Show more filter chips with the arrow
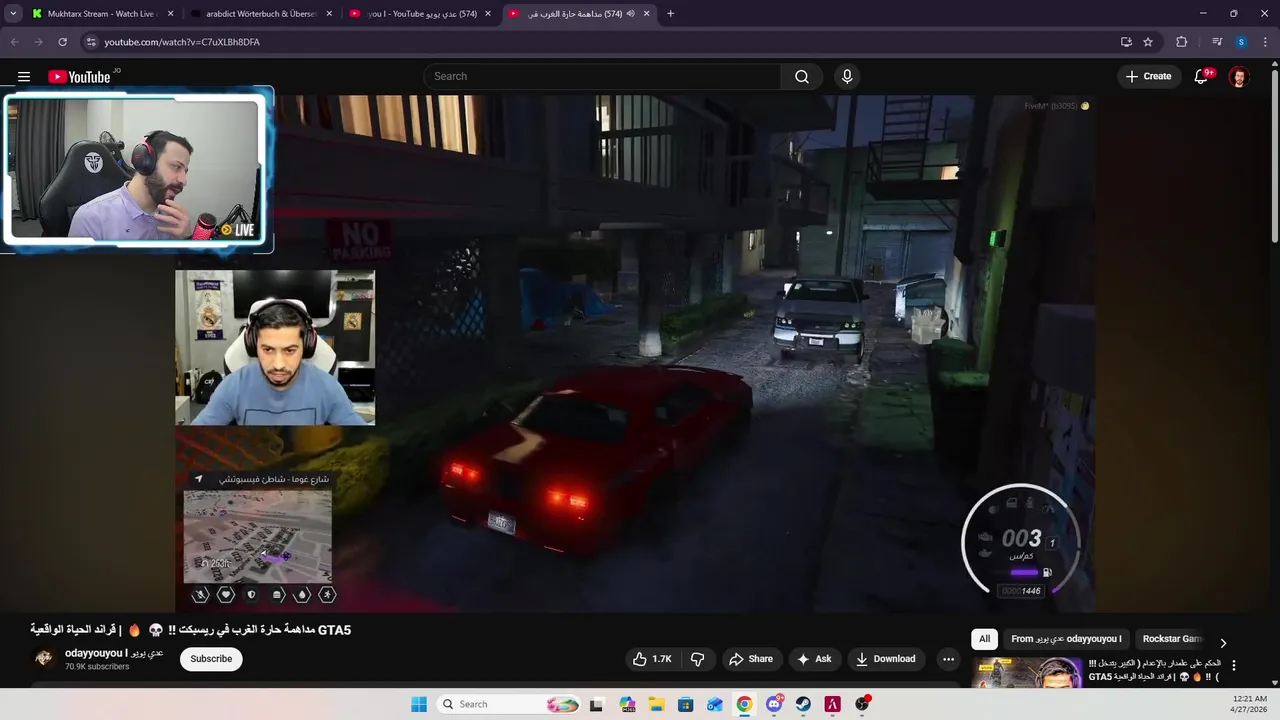 (x=1222, y=643)
